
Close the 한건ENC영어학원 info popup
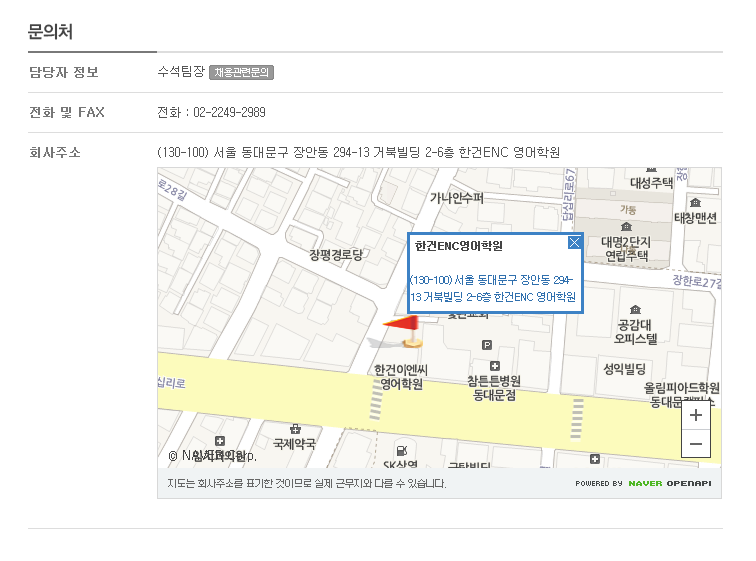click(574, 242)
